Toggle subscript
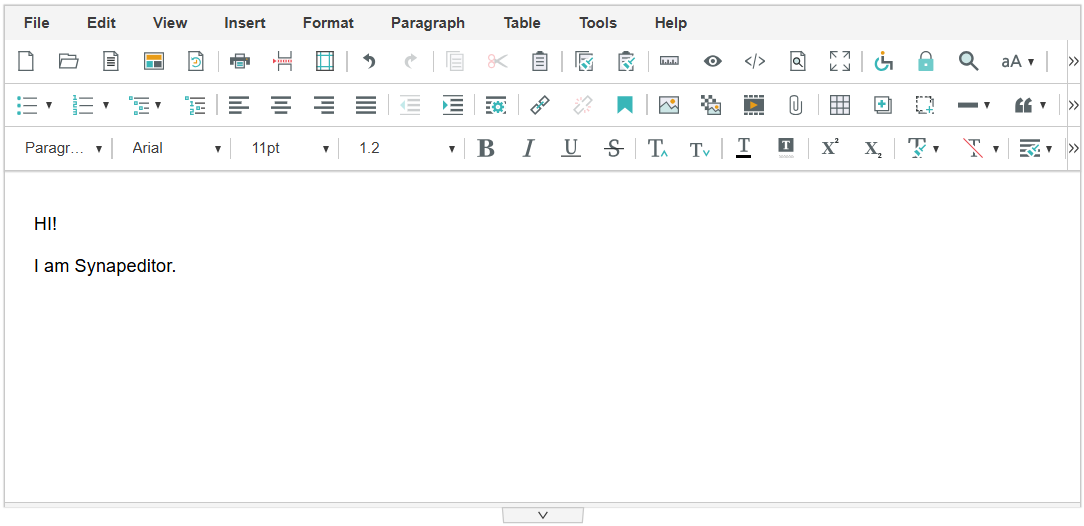Viewport: 1084px width, 526px height. pos(872,148)
